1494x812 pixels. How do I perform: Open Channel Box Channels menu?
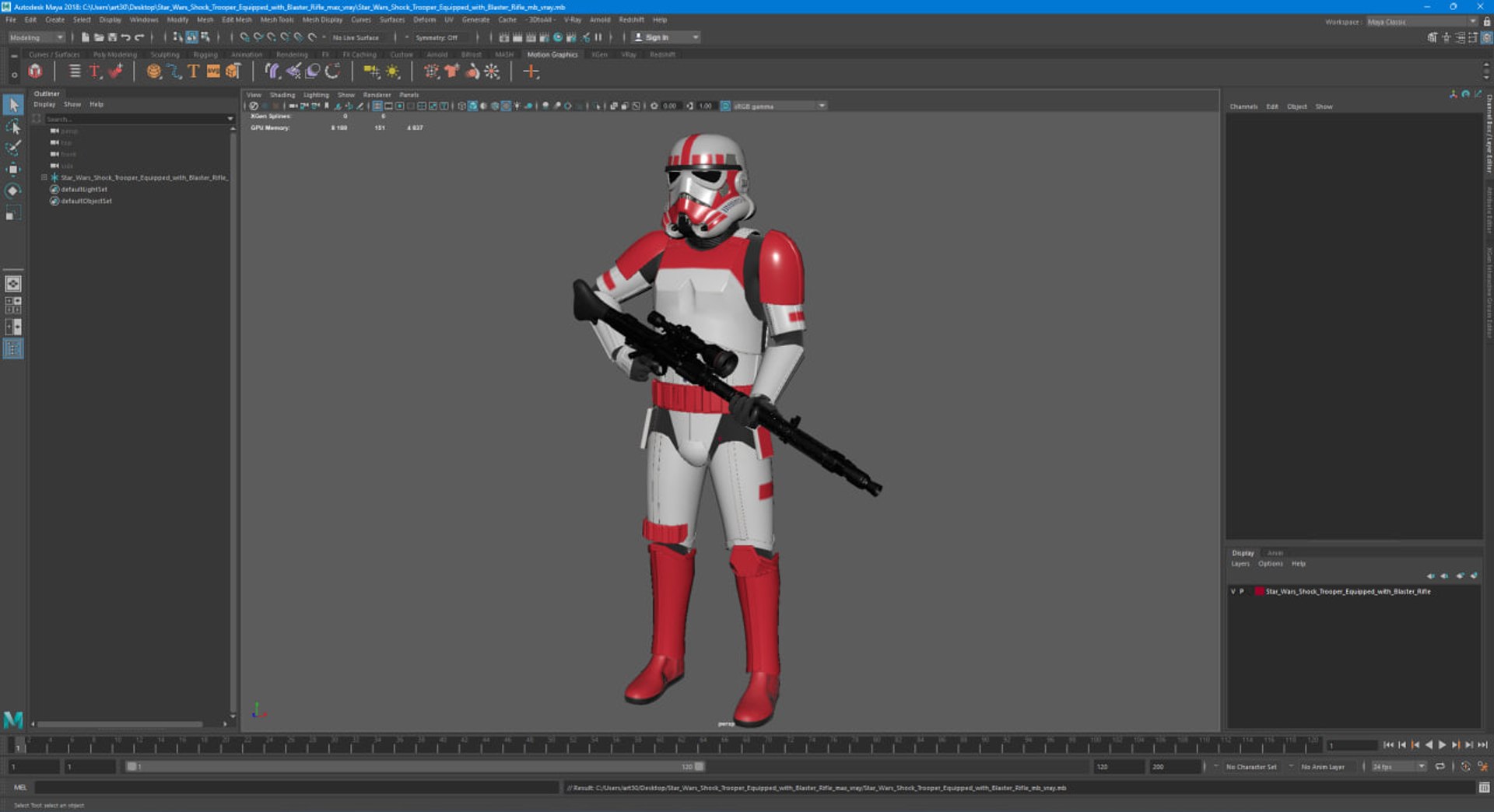click(x=1243, y=107)
